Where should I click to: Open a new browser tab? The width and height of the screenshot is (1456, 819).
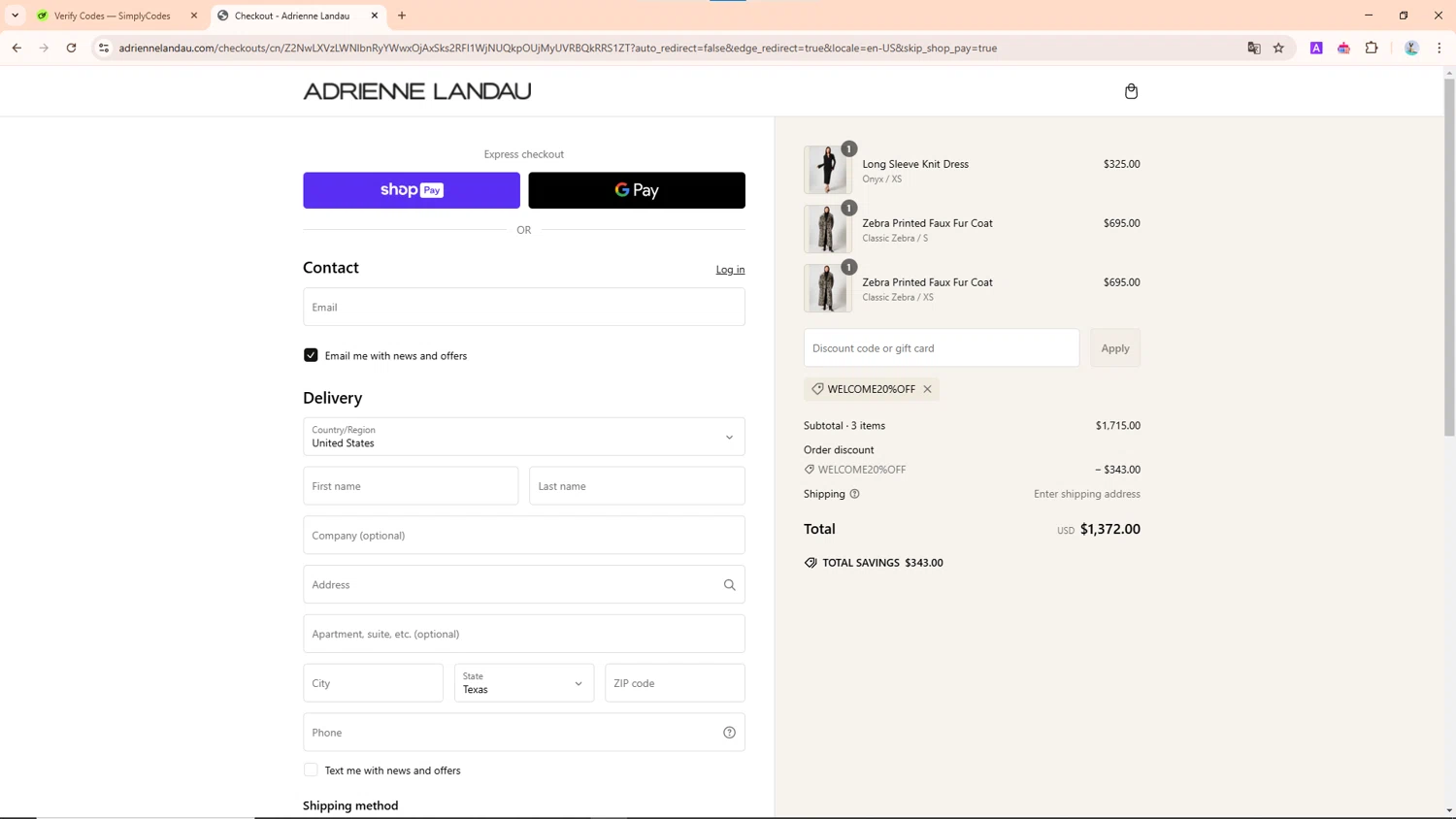click(x=402, y=16)
